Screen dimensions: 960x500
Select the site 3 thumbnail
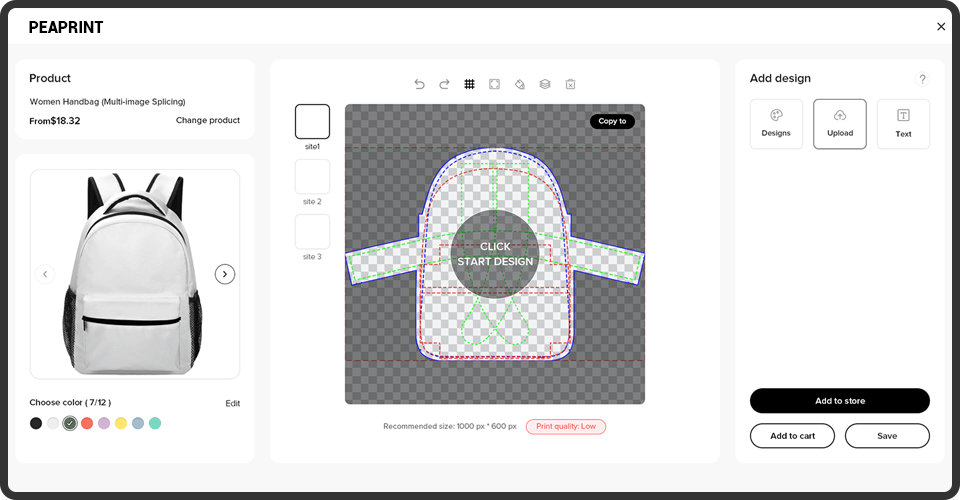tap(312, 232)
